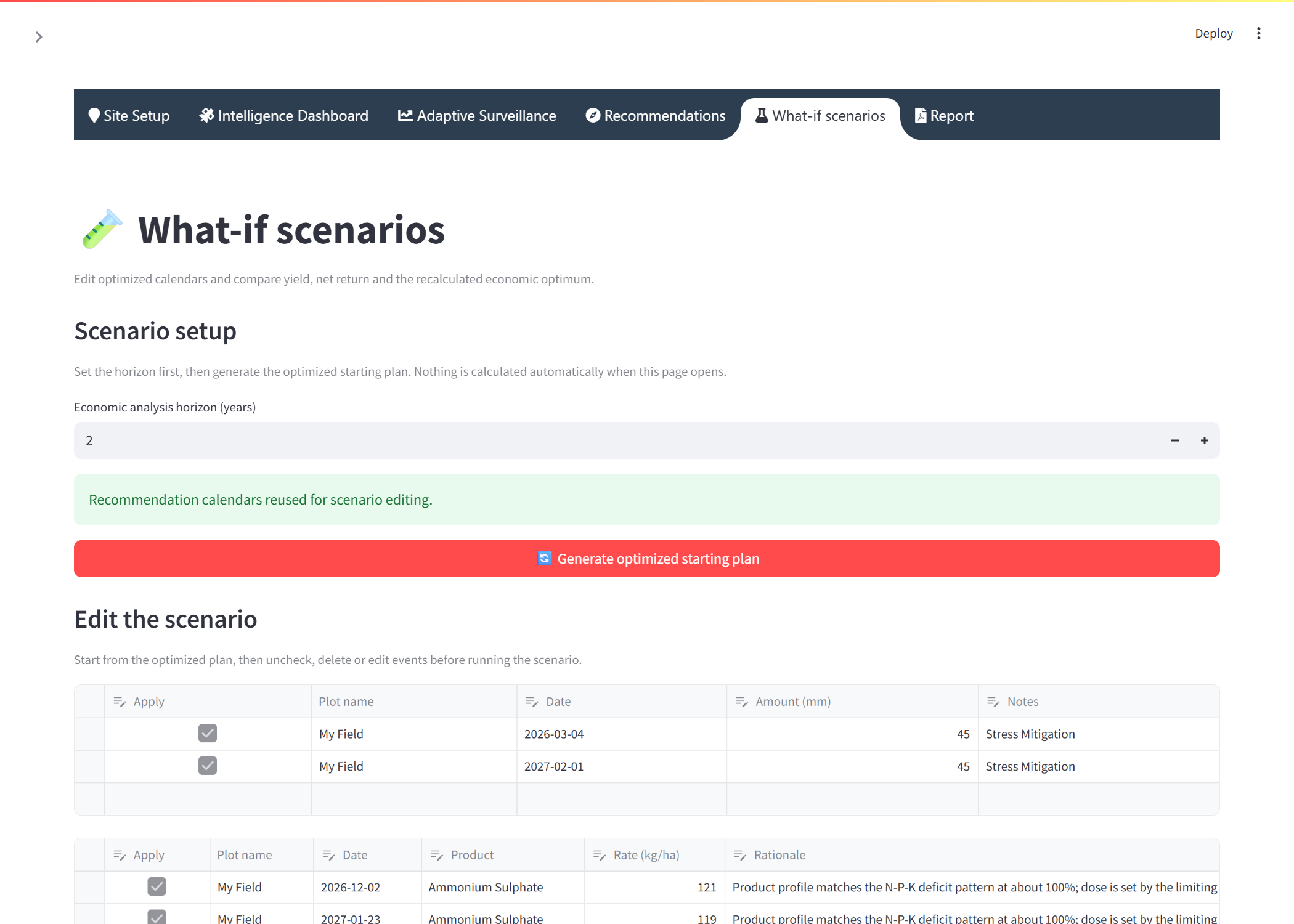Image resolution: width=1294 pixels, height=924 pixels.
Task: Select the What-if scenarios tab
Action: 820,115
